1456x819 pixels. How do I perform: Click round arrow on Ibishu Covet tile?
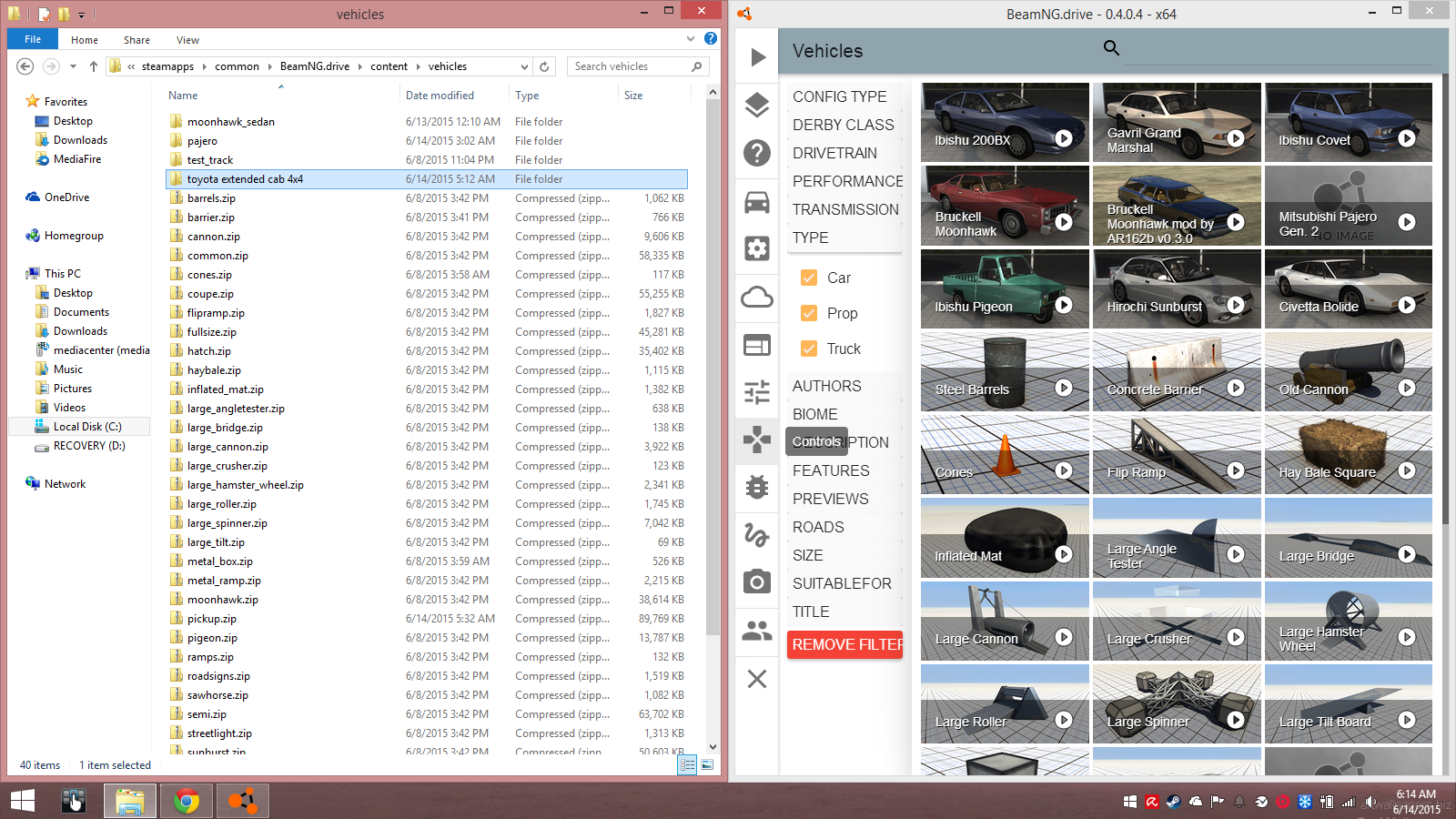pyautogui.click(x=1407, y=138)
